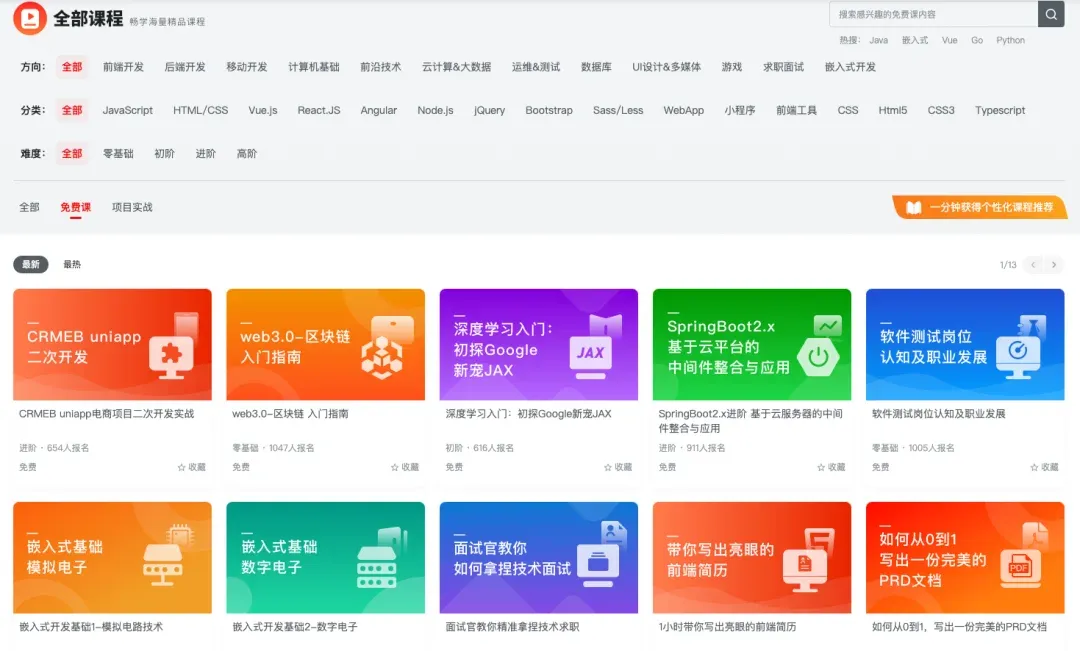The height and width of the screenshot is (651, 1080).
Task: Click hot search term Go
Action: pos(977,41)
